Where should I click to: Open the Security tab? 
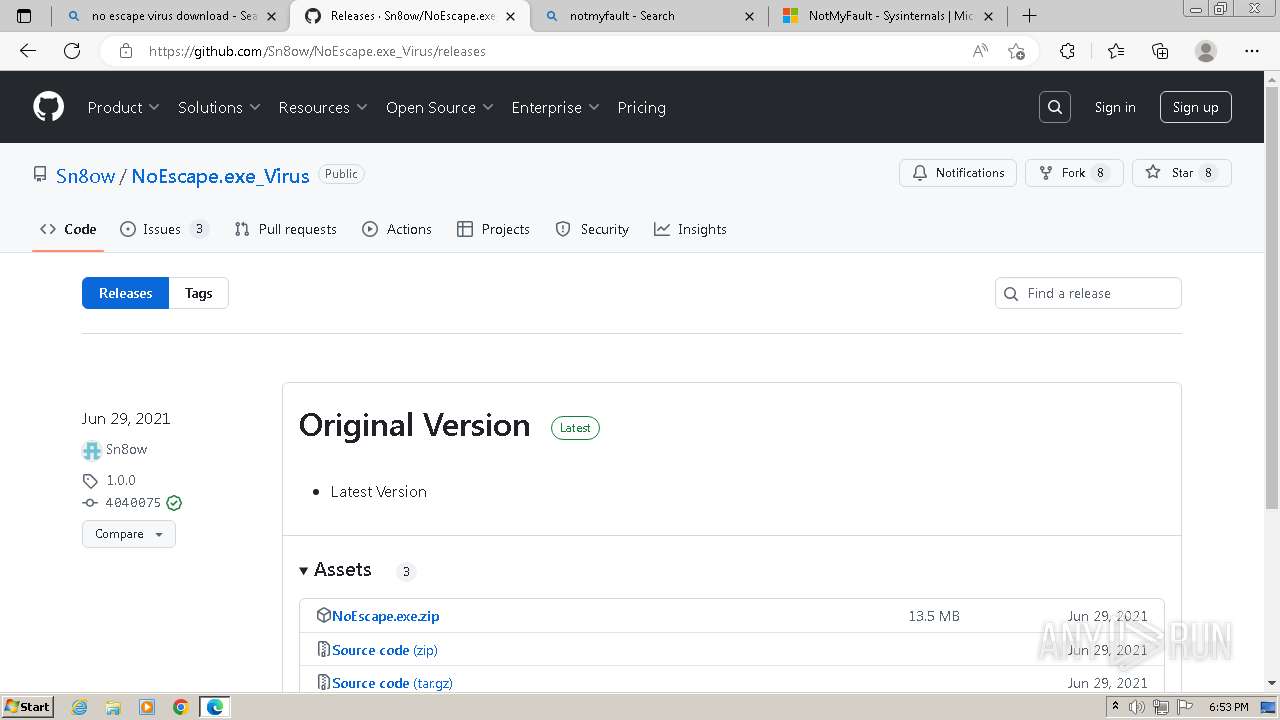tap(592, 229)
